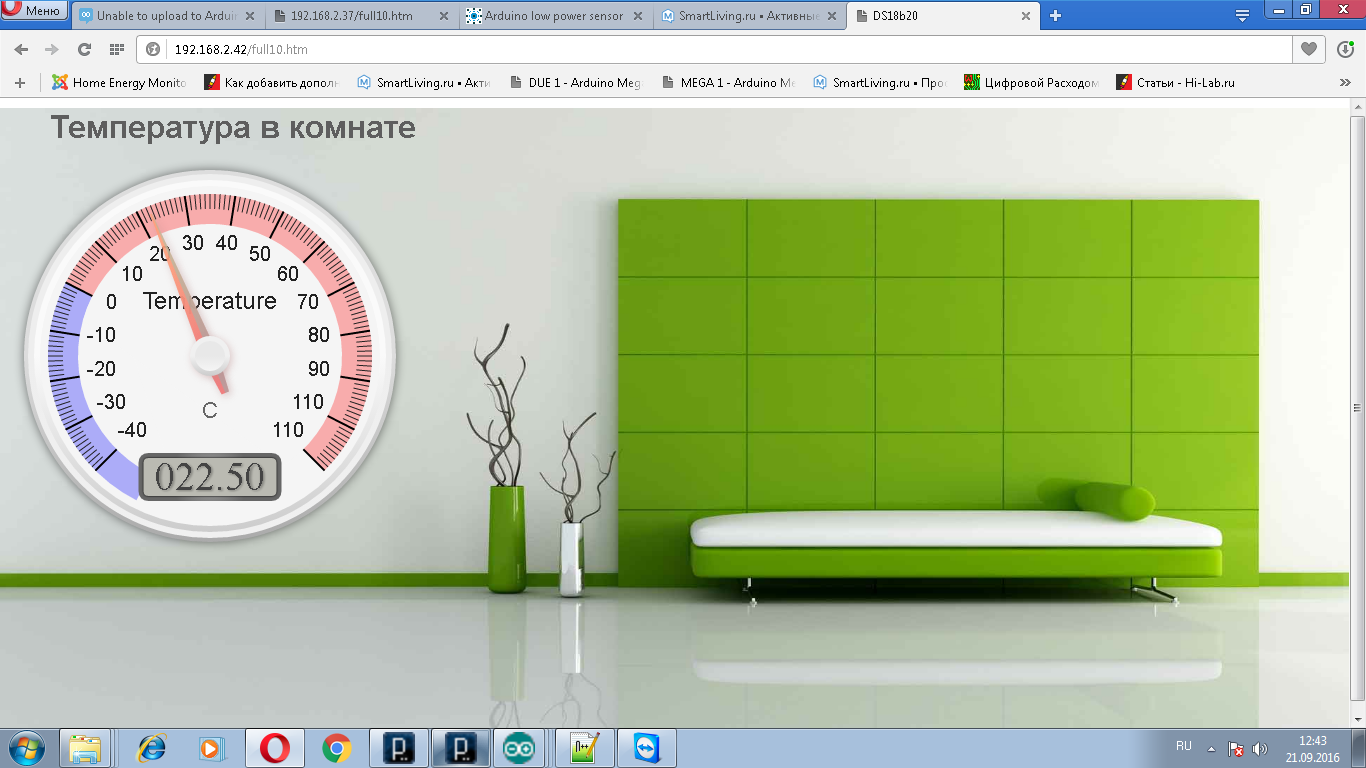Image resolution: width=1366 pixels, height=768 pixels.
Task: Open the Opera Меню button
Action: coord(34,11)
